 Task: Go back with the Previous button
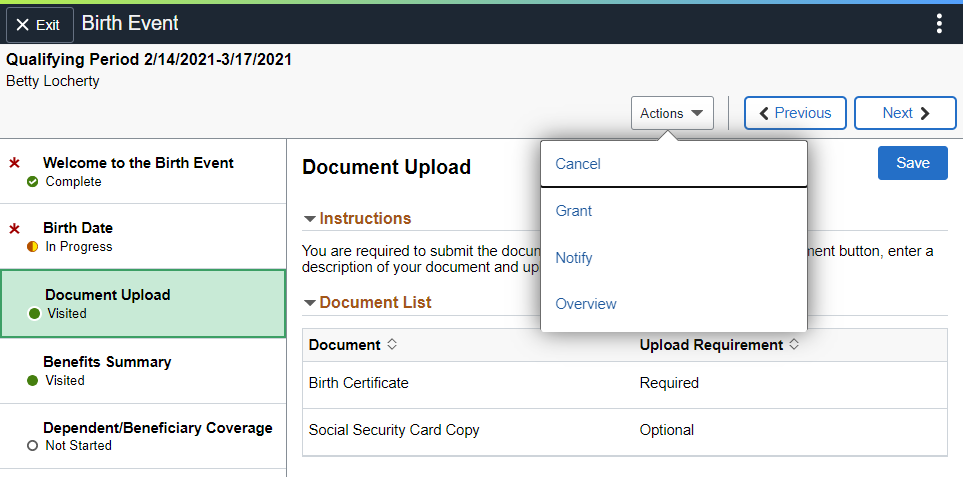pos(795,113)
